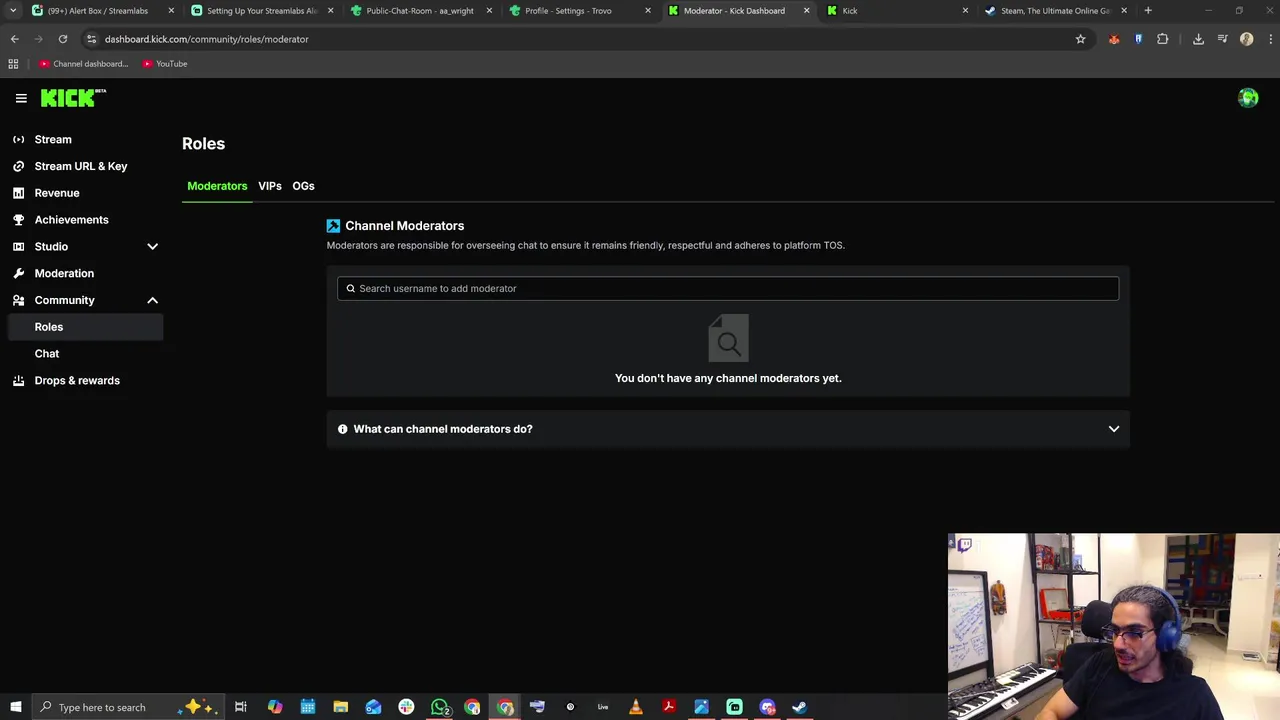Open Stream URL & Key page

[81, 166]
